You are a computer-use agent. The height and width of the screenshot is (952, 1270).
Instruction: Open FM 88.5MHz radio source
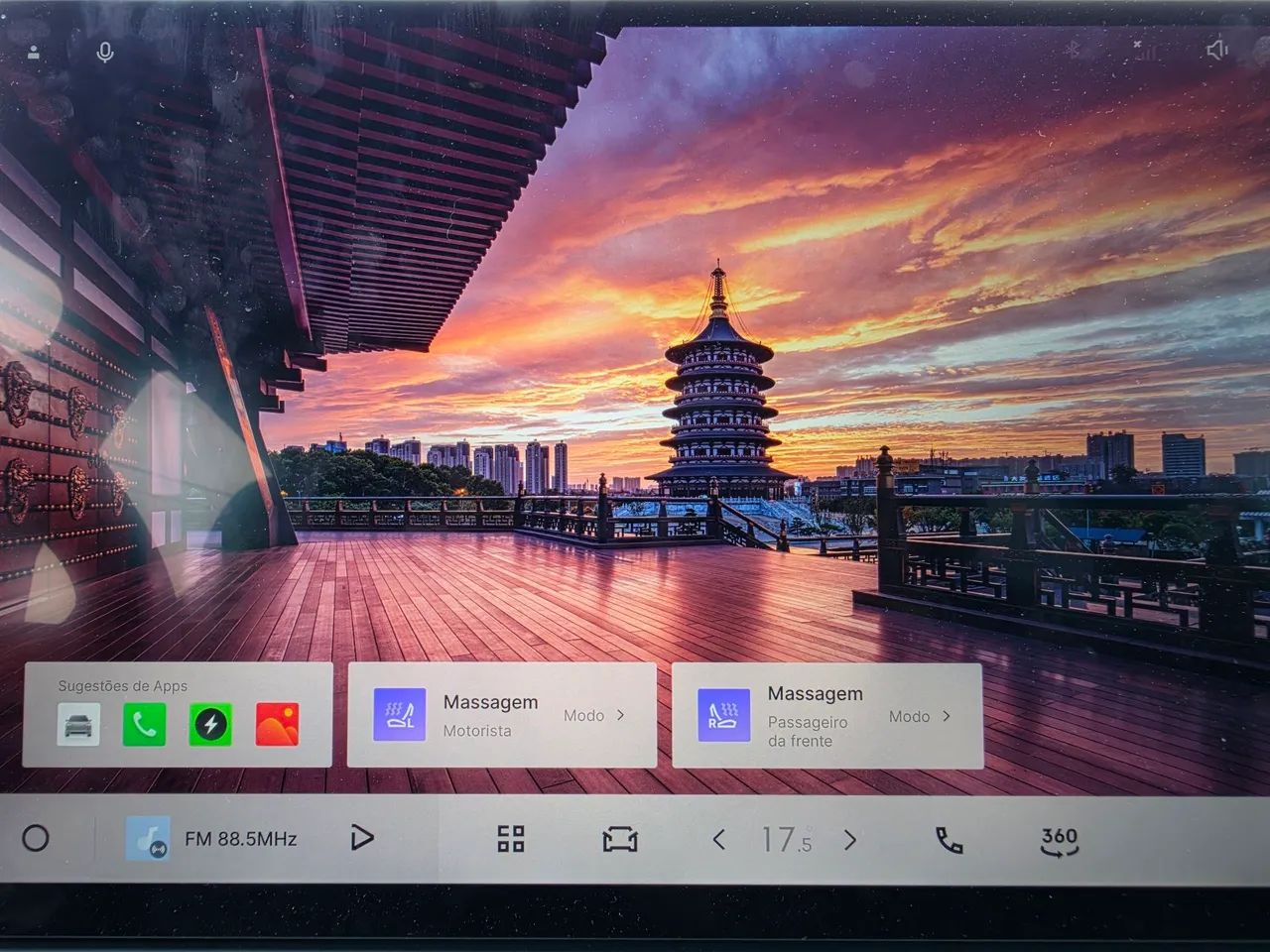coord(212,839)
